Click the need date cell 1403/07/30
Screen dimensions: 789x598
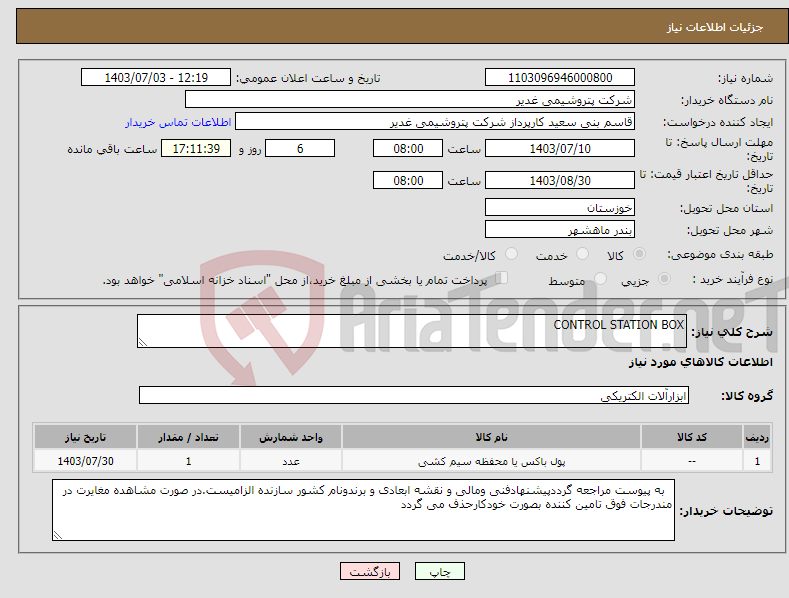tap(86, 461)
